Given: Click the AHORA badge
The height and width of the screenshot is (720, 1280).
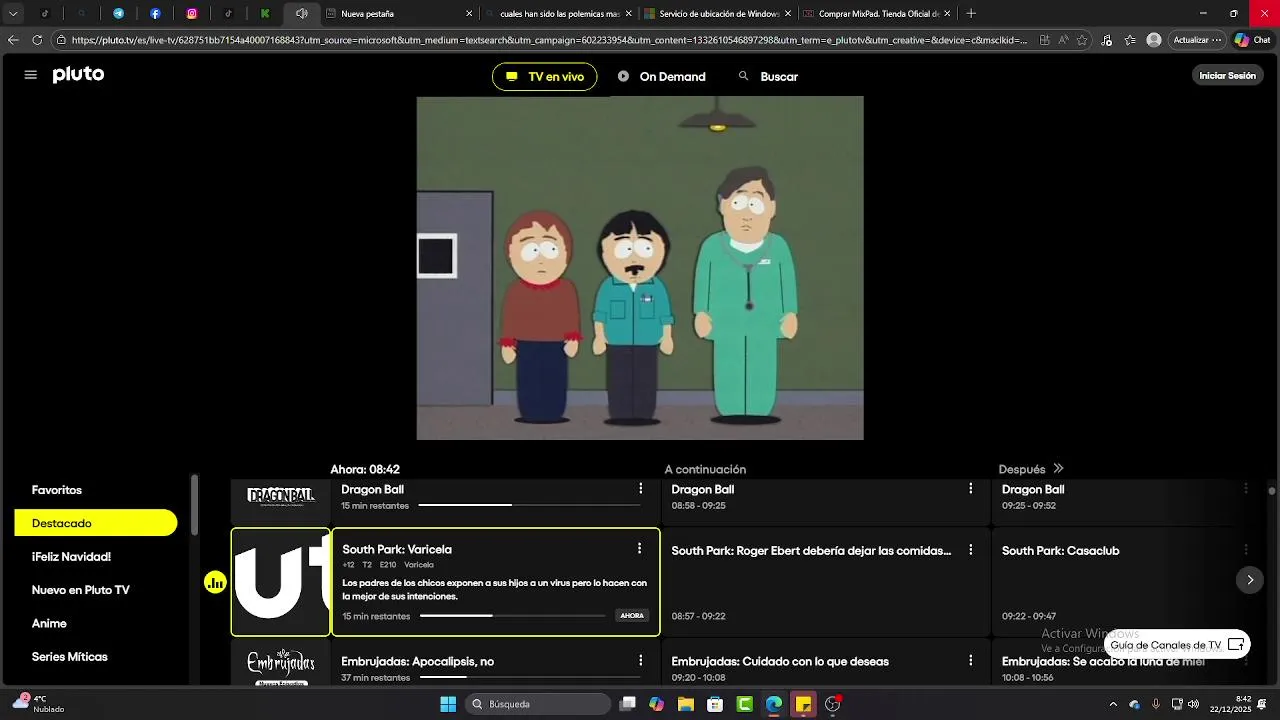Looking at the screenshot, I should [632, 616].
